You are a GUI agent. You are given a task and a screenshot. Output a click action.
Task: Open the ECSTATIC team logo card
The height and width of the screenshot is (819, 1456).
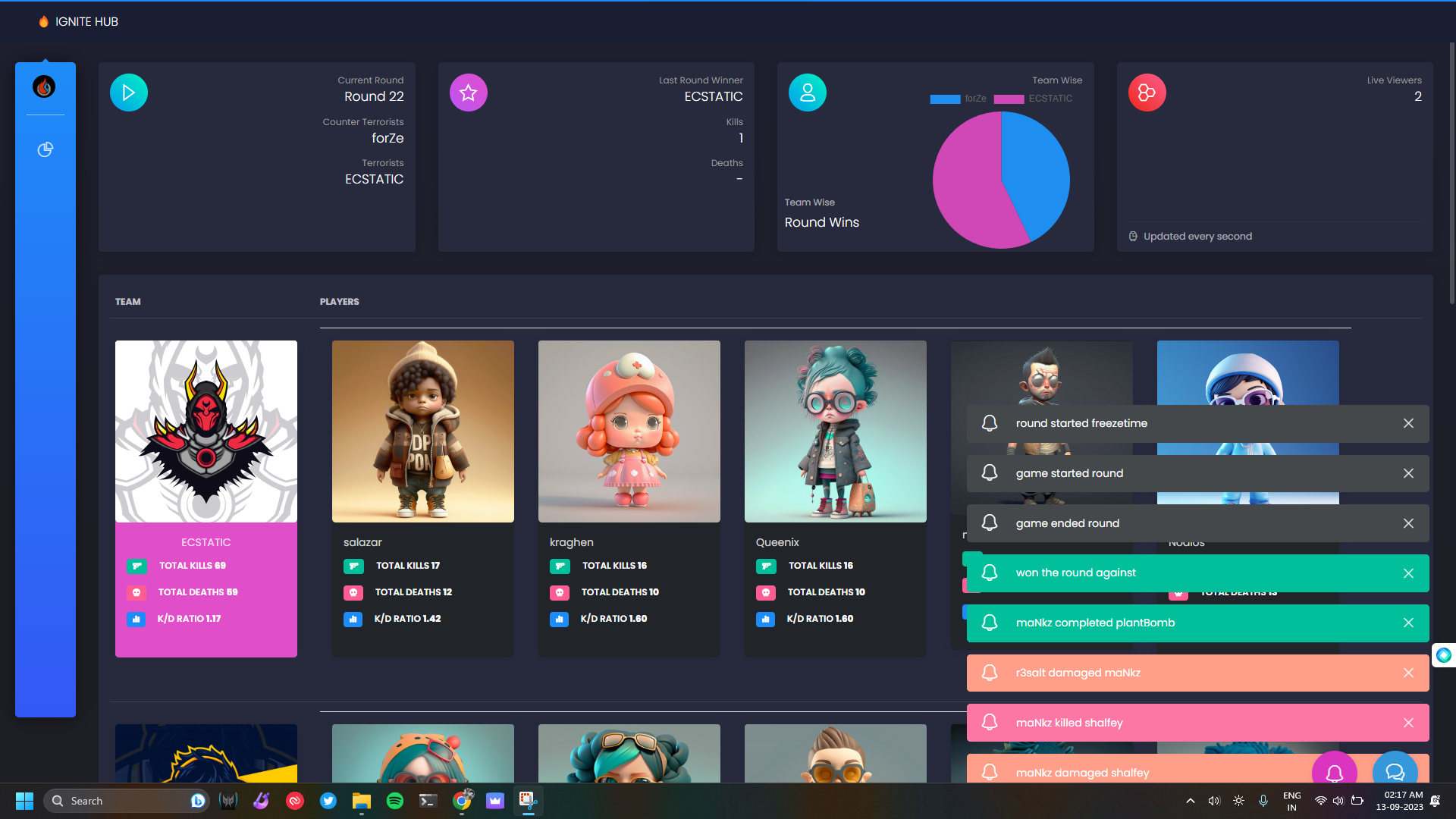click(206, 431)
